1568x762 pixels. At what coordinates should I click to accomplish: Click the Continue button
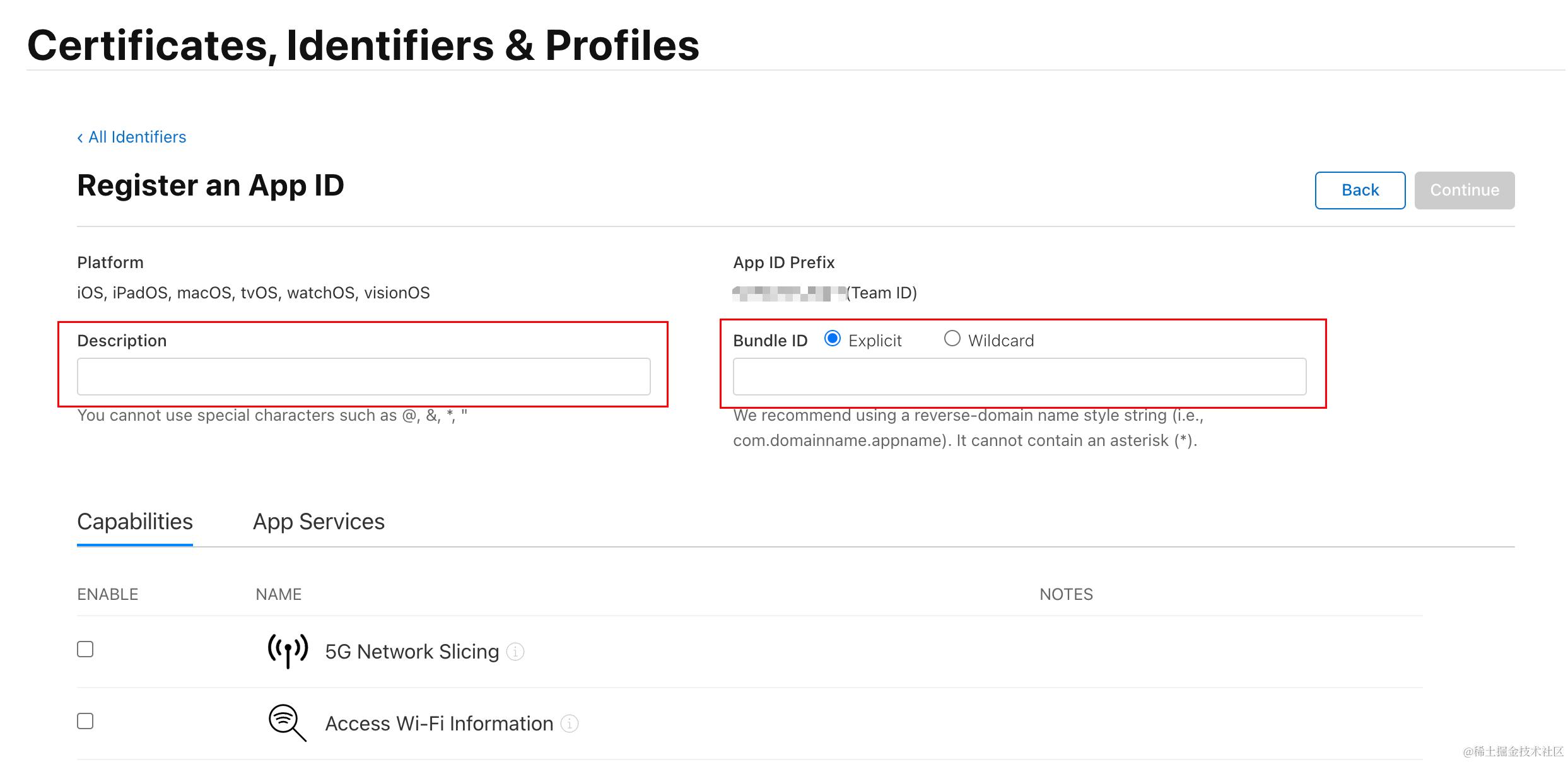click(1465, 190)
